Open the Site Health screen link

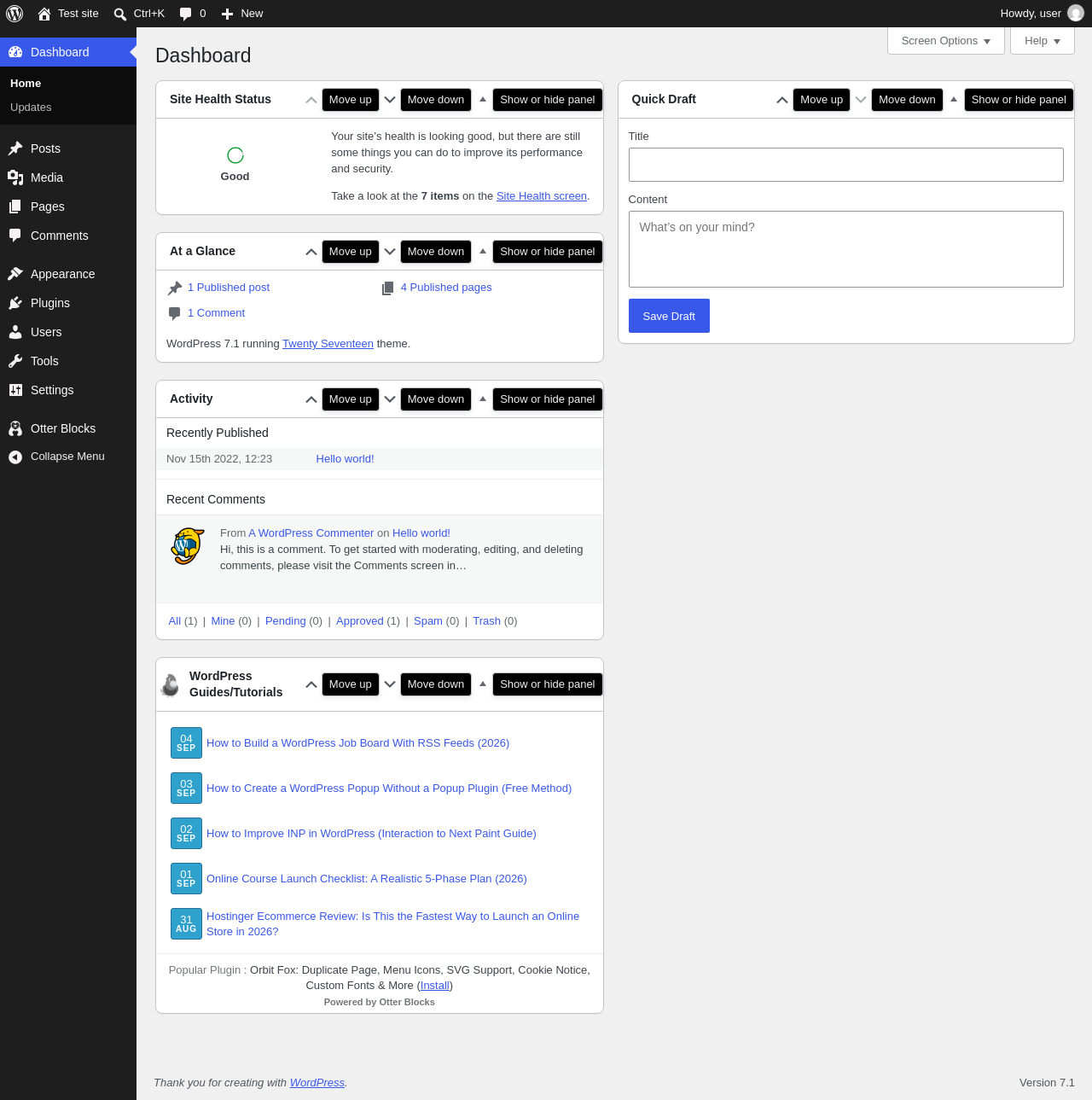(x=542, y=196)
